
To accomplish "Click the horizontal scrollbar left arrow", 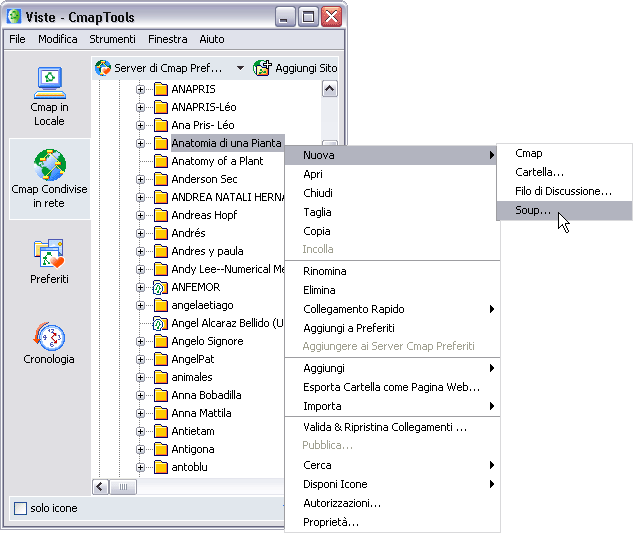I will (100, 487).
